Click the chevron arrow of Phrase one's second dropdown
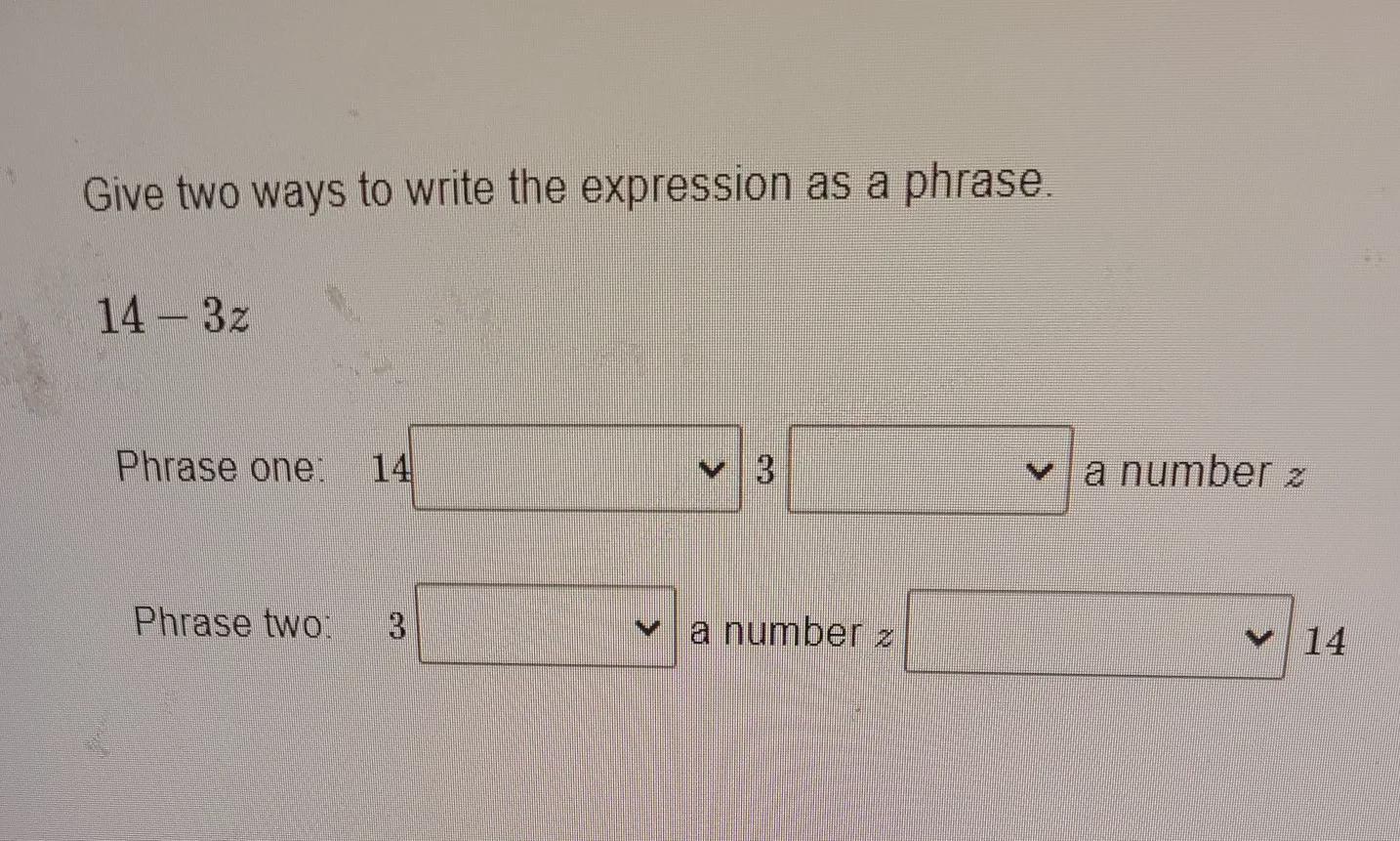This screenshot has height=841, width=1400. point(1042,473)
